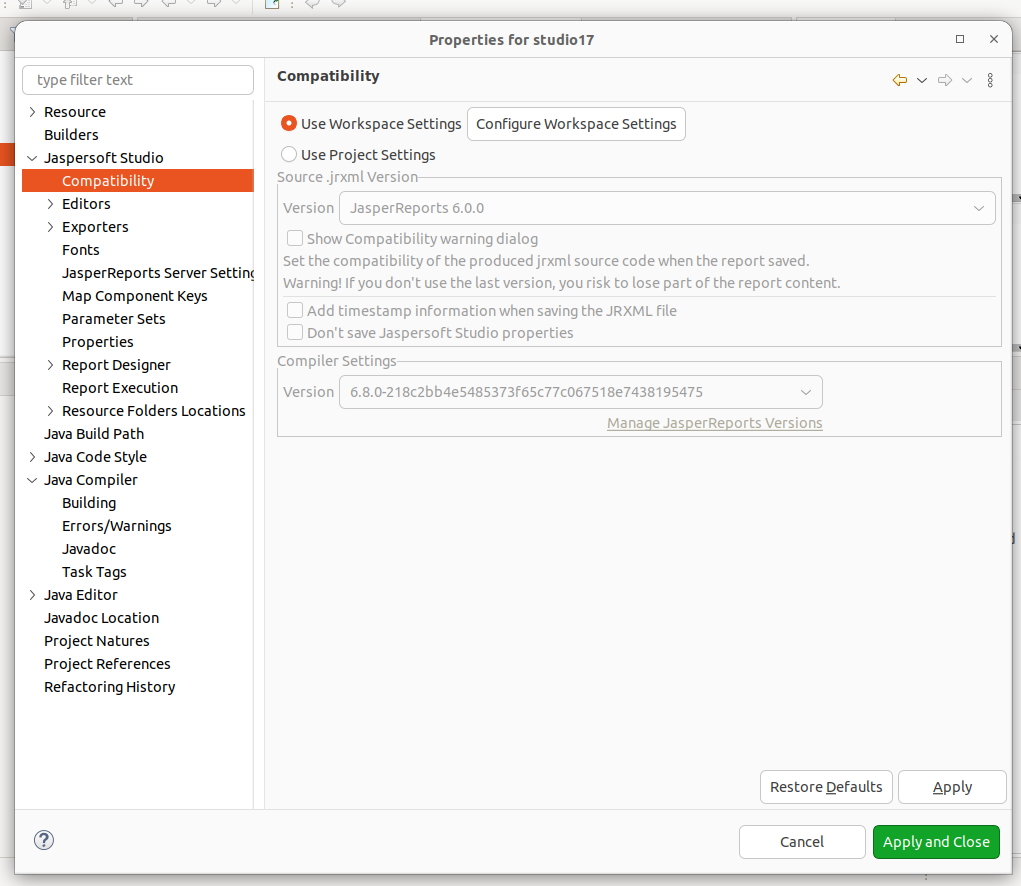Image resolution: width=1021 pixels, height=886 pixels.
Task: Click the forward navigation arrow icon
Action: [944, 80]
